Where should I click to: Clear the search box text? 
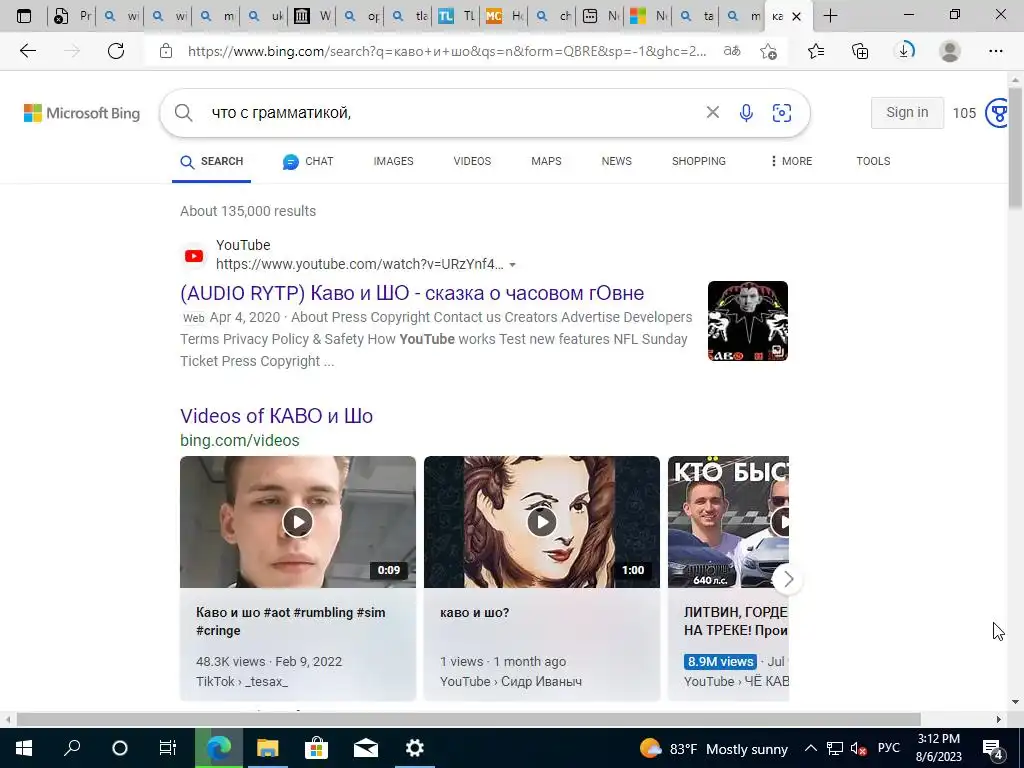(712, 112)
